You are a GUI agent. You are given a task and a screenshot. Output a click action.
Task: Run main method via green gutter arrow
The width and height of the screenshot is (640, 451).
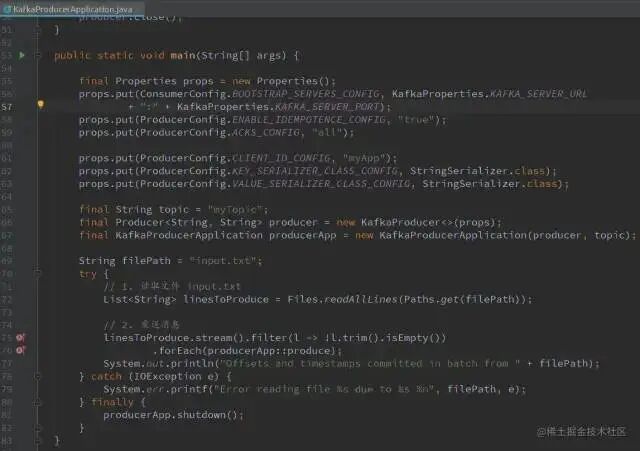point(22,55)
